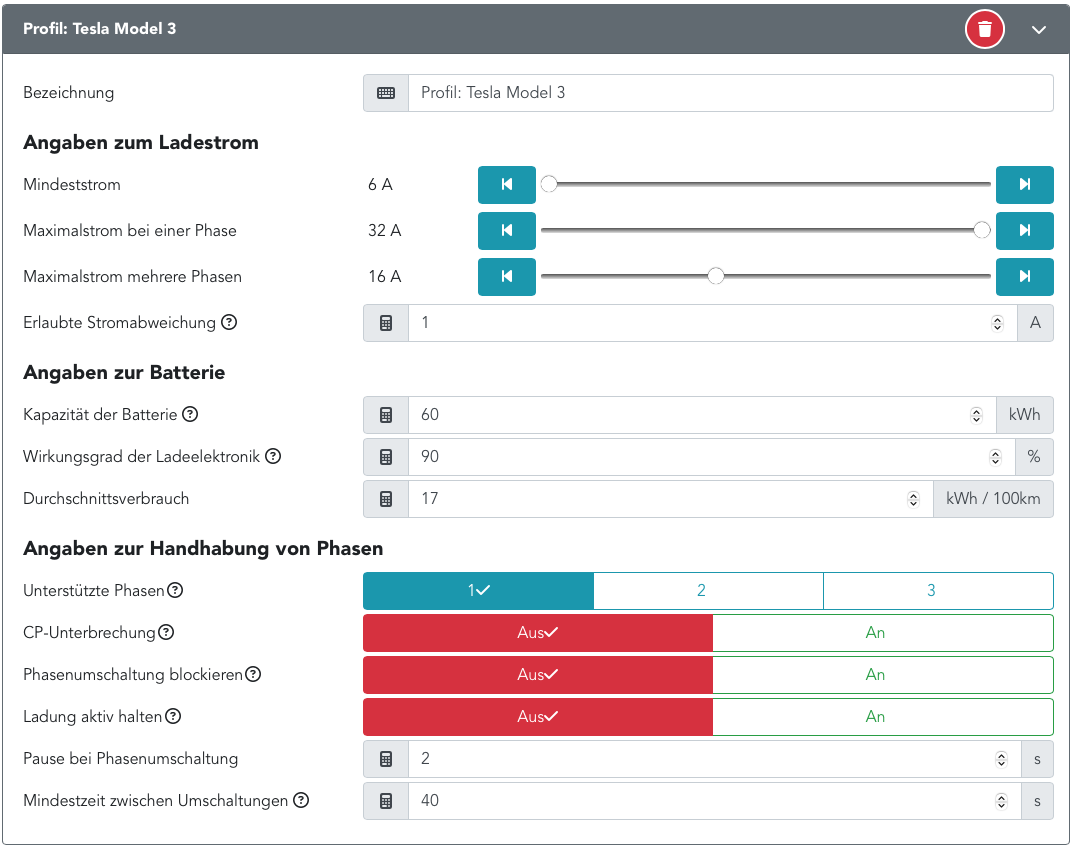The height and width of the screenshot is (850, 1076).
Task: Click the 'Profil: Tesla Model 3' header title
Action: [100, 29]
